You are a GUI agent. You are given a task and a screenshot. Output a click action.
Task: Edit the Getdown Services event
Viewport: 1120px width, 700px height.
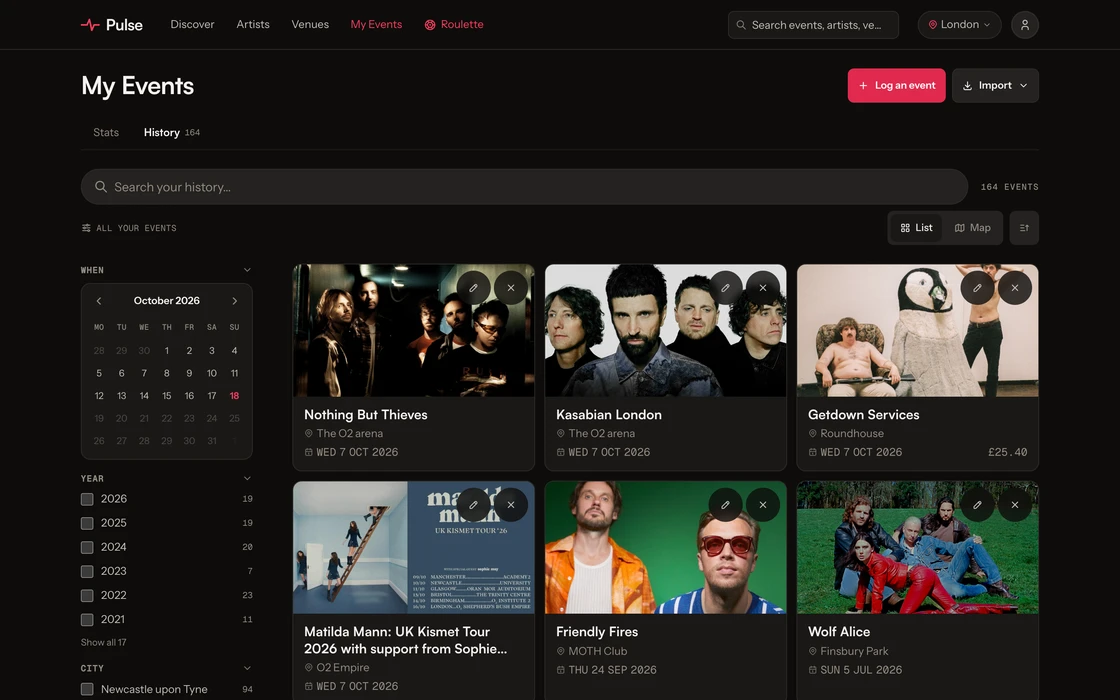pos(977,288)
